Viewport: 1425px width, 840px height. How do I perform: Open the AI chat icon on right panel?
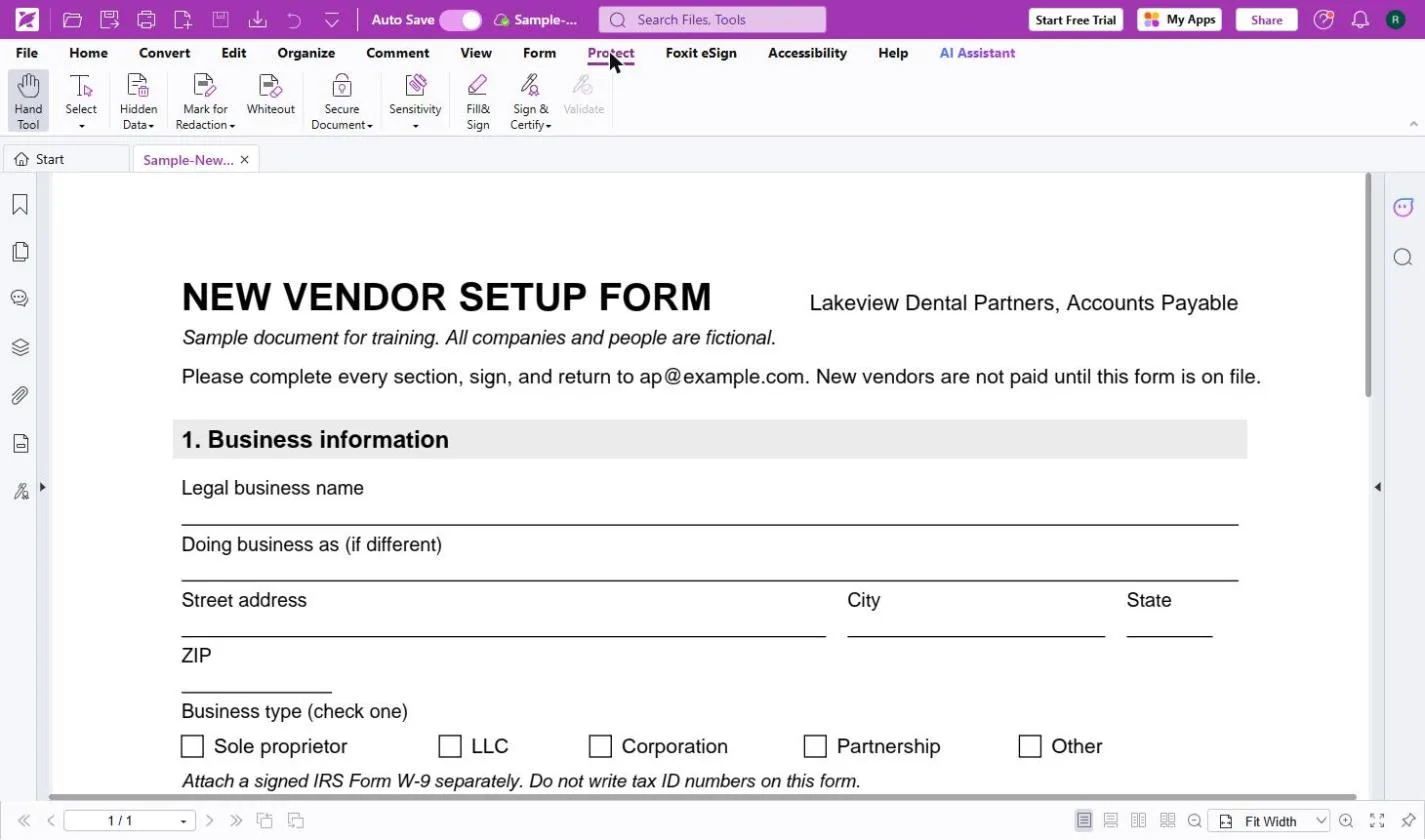coord(1403,207)
